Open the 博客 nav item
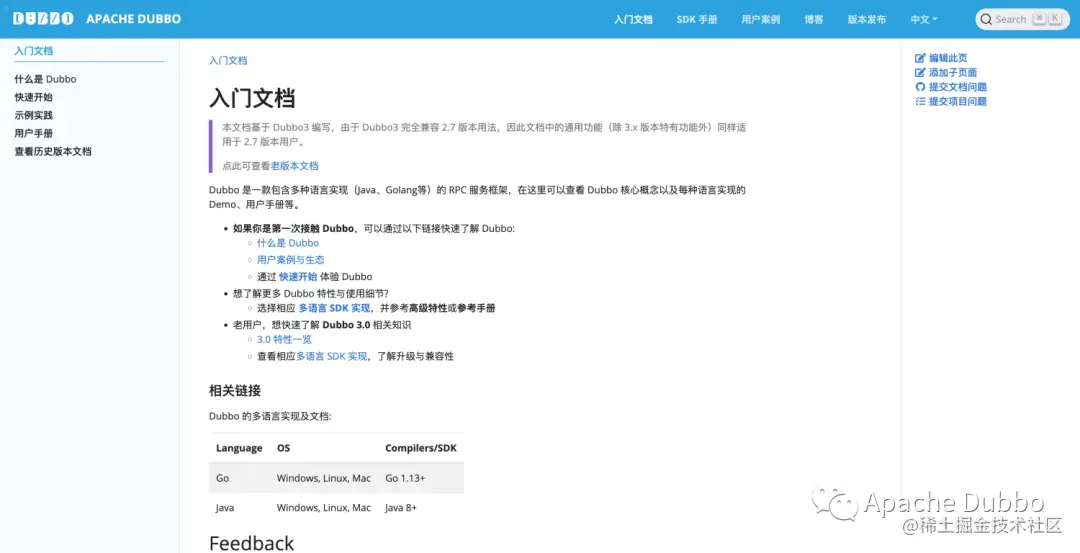Image resolution: width=1080 pixels, height=553 pixels. click(x=813, y=19)
